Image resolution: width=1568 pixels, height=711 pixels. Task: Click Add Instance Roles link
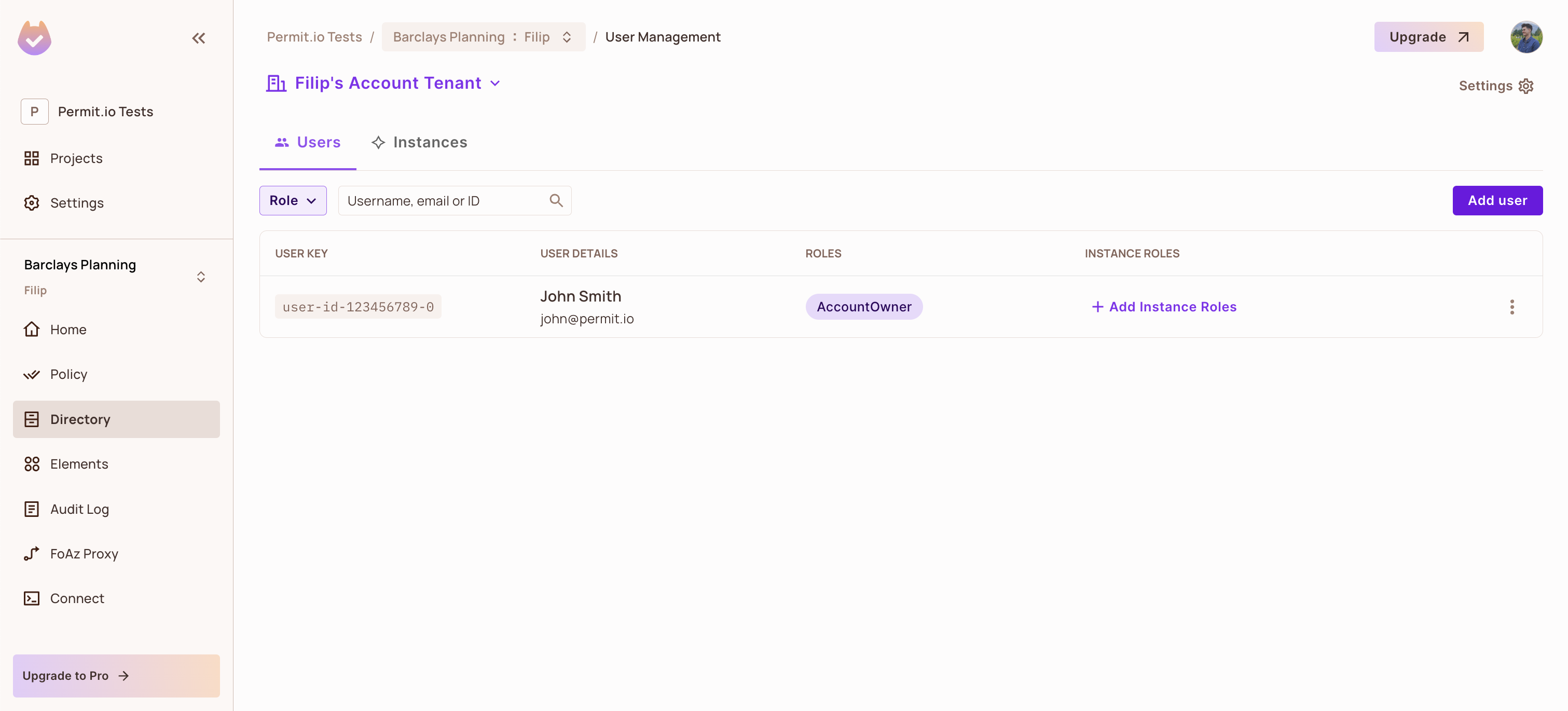(x=1164, y=307)
